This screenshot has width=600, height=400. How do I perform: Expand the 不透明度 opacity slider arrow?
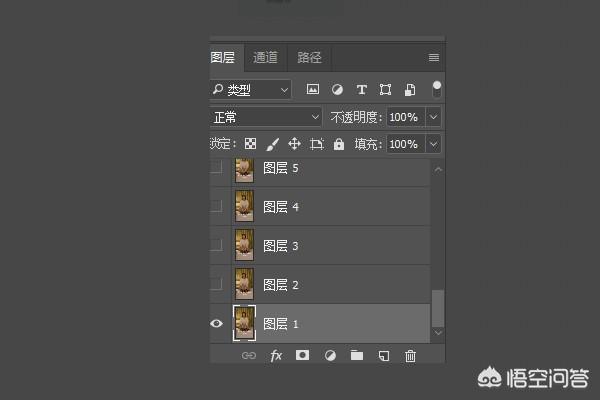point(434,117)
